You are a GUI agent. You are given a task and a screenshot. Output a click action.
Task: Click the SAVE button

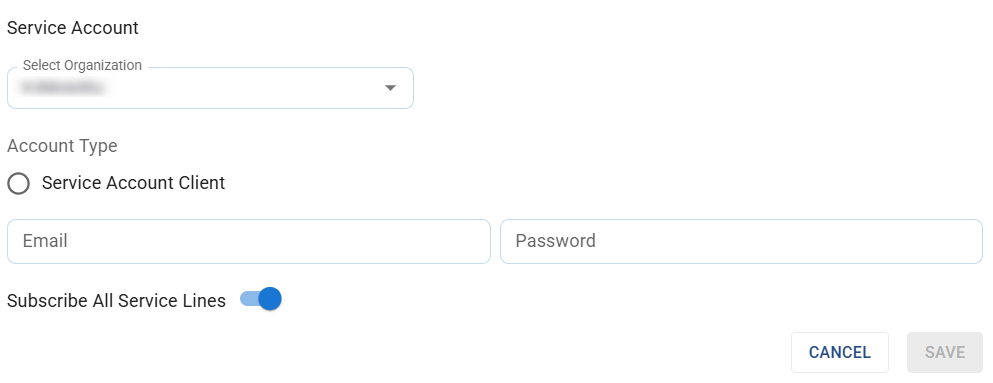(945, 353)
